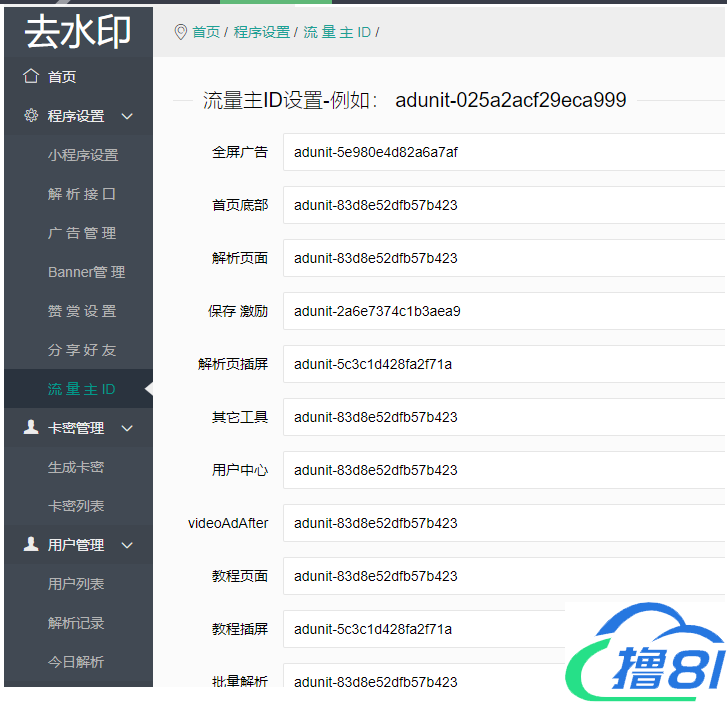Click the location pin icon in breadcrumb

(180, 32)
